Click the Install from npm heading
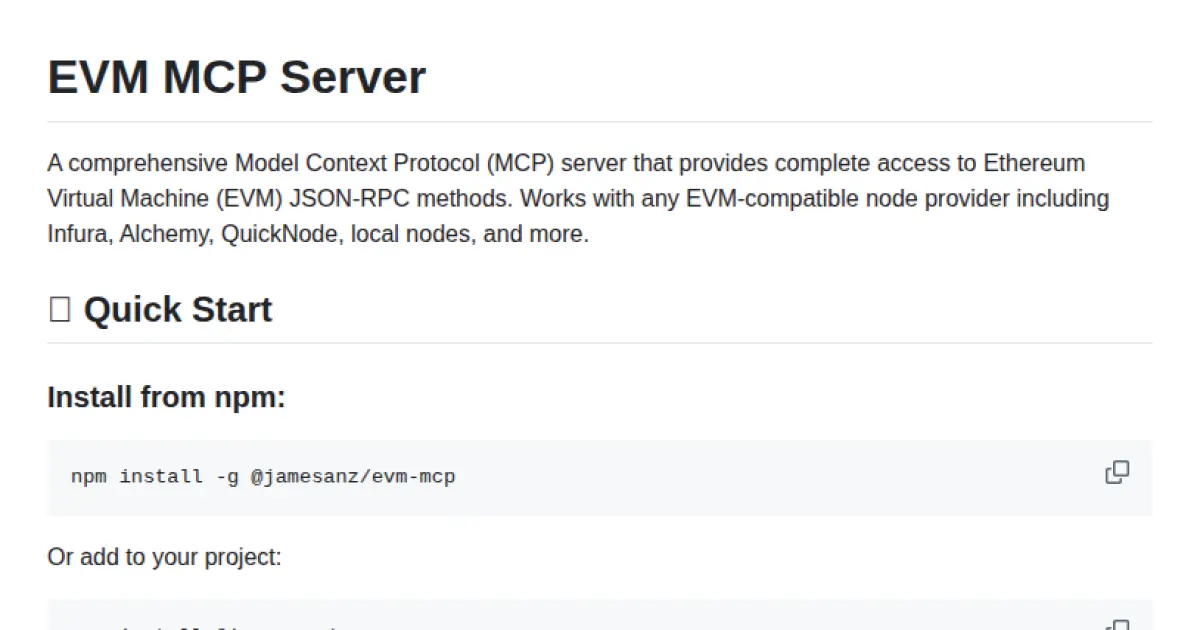Viewport: 1200px width, 630px height. click(x=165, y=397)
